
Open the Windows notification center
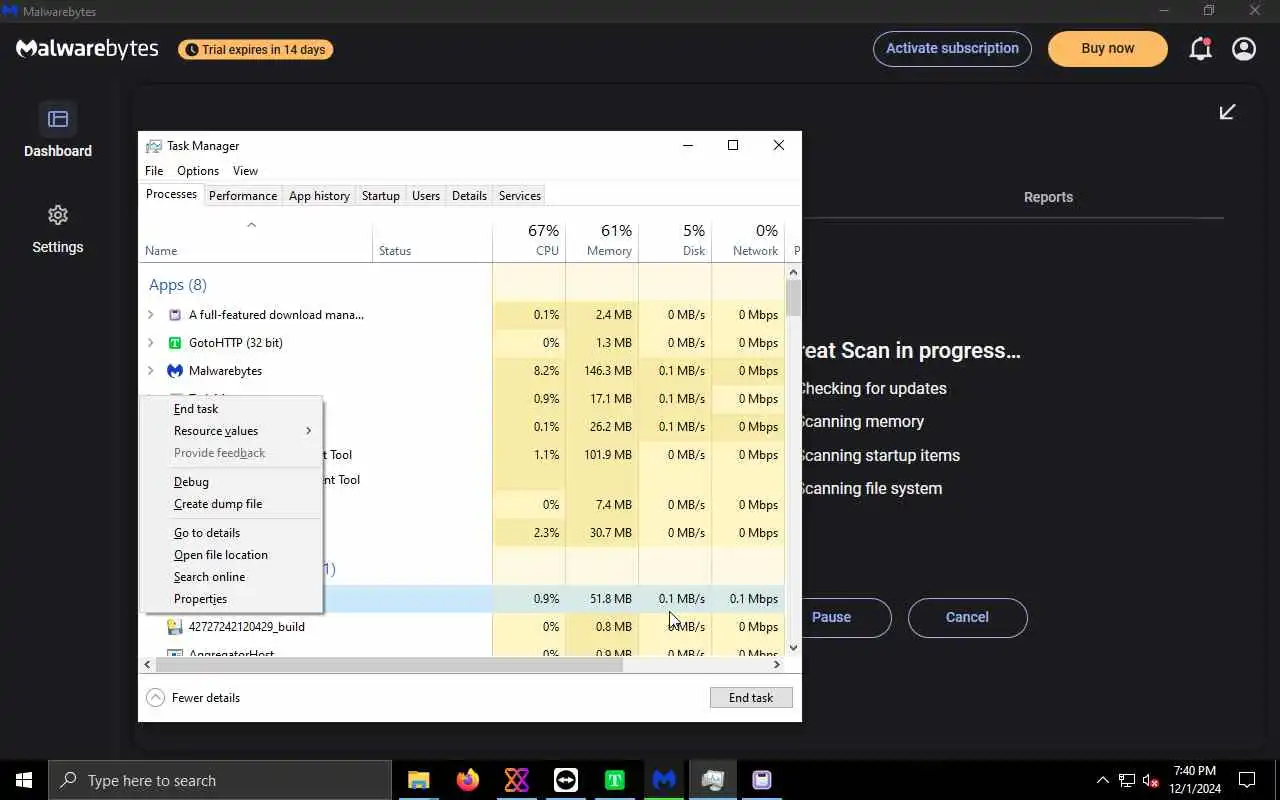pos(1247,780)
